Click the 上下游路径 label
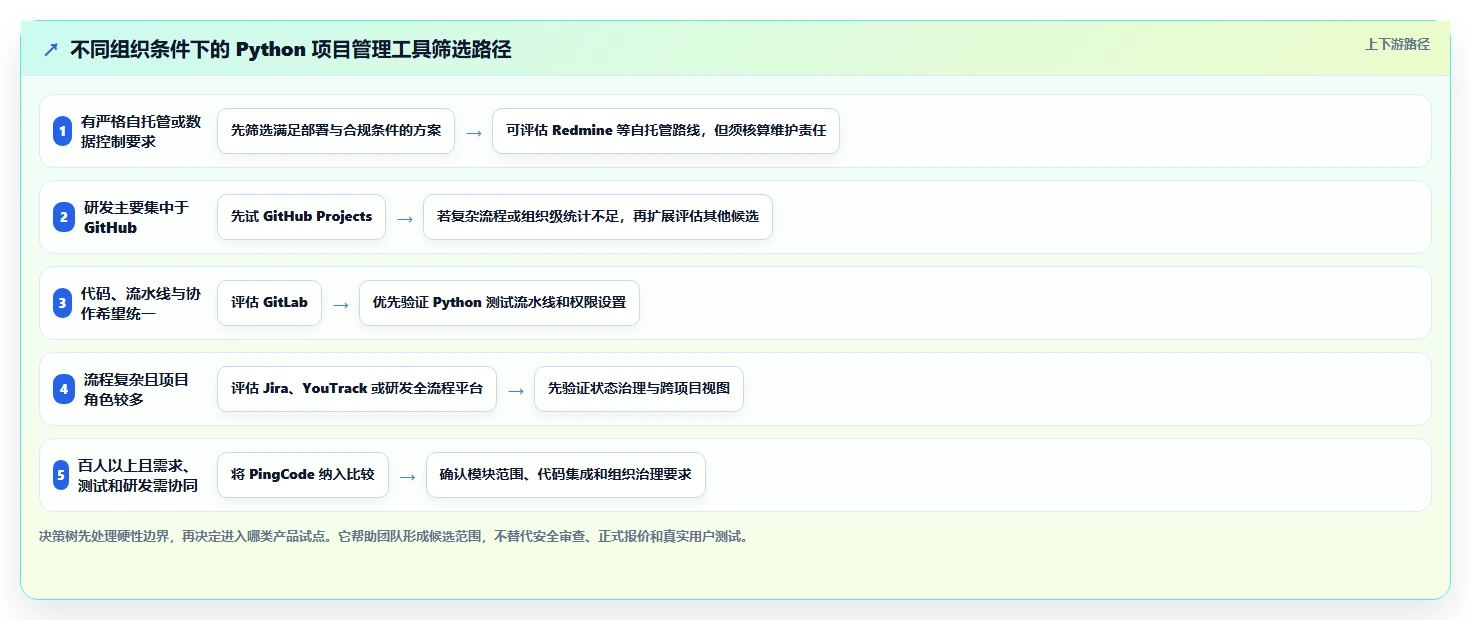Image resolution: width=1471 pixels, height=620 pixels. pyautogui.click(x=1397, y=44)
